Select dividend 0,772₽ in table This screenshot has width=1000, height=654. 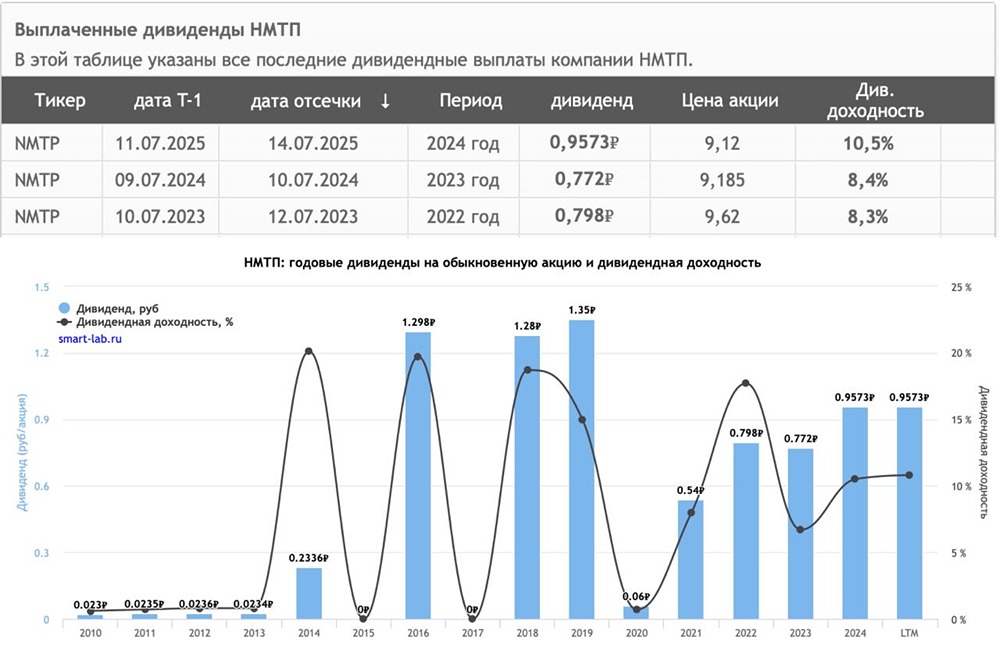point(584,179)
